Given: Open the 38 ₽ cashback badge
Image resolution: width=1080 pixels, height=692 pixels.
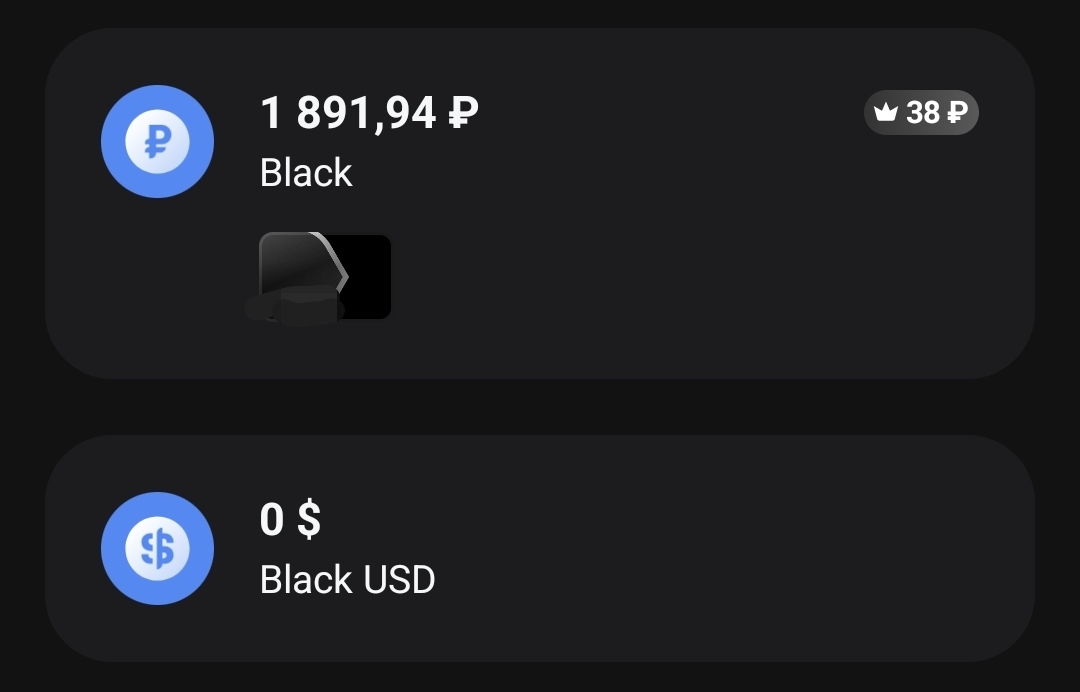Looking at the screenshot, I should [921, 112].
